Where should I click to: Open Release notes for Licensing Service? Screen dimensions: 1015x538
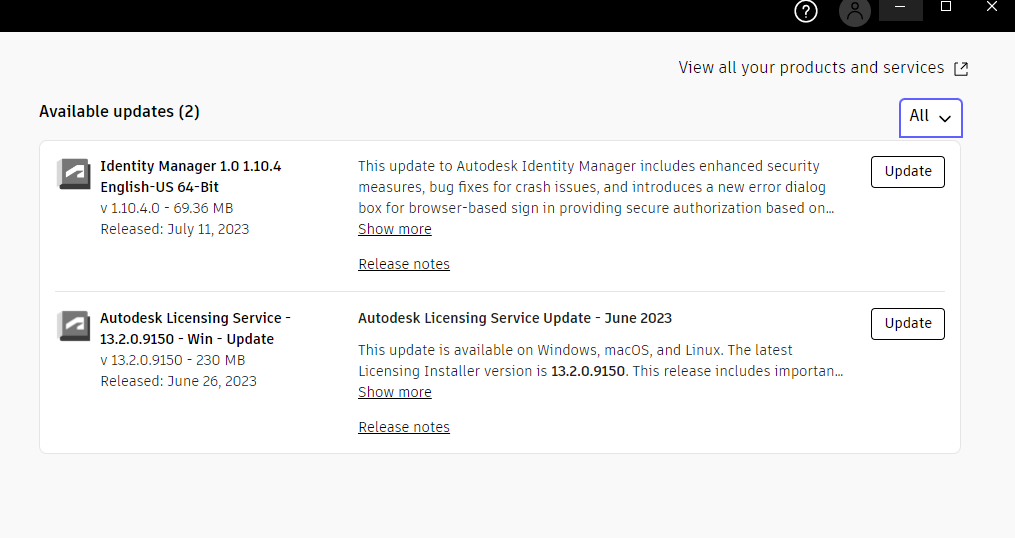click(x=404, y=427)
